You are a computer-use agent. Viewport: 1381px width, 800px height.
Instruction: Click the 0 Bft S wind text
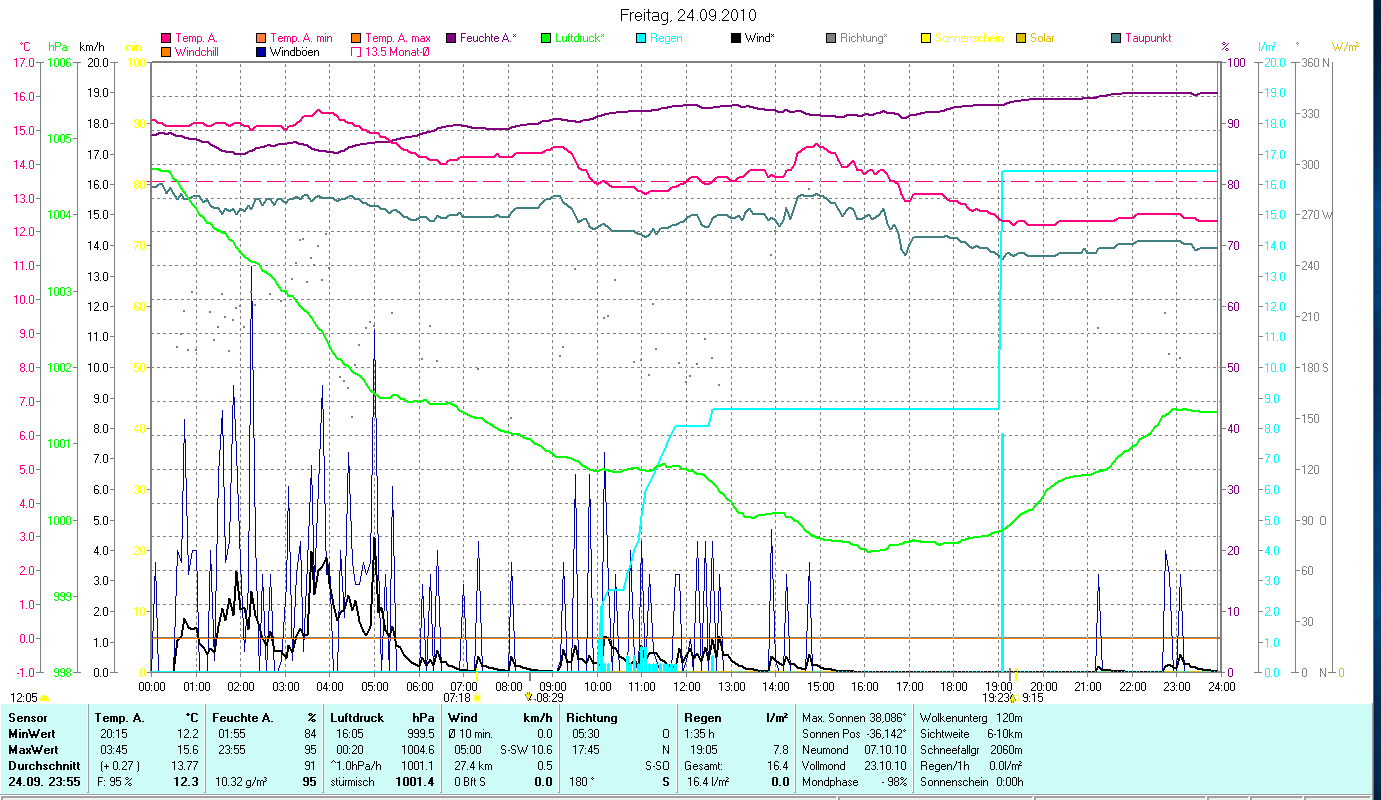click(471, 782)
